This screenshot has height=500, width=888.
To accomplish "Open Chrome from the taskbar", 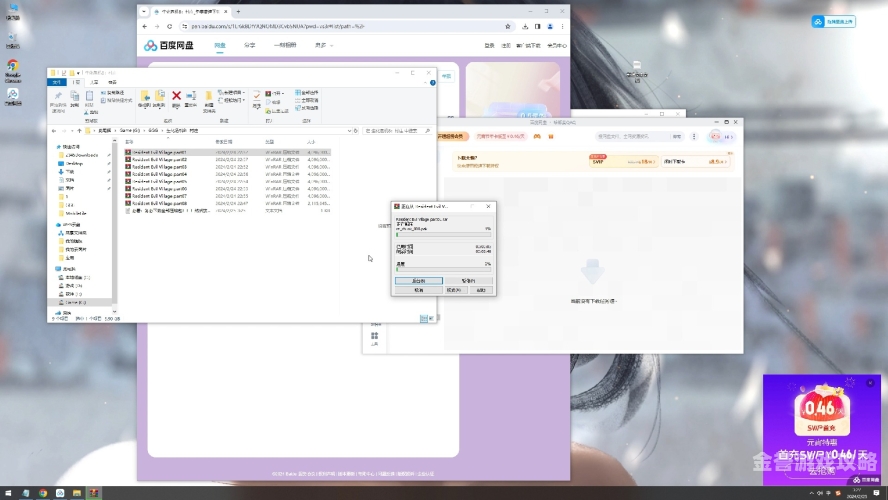I will pos(43,493).
